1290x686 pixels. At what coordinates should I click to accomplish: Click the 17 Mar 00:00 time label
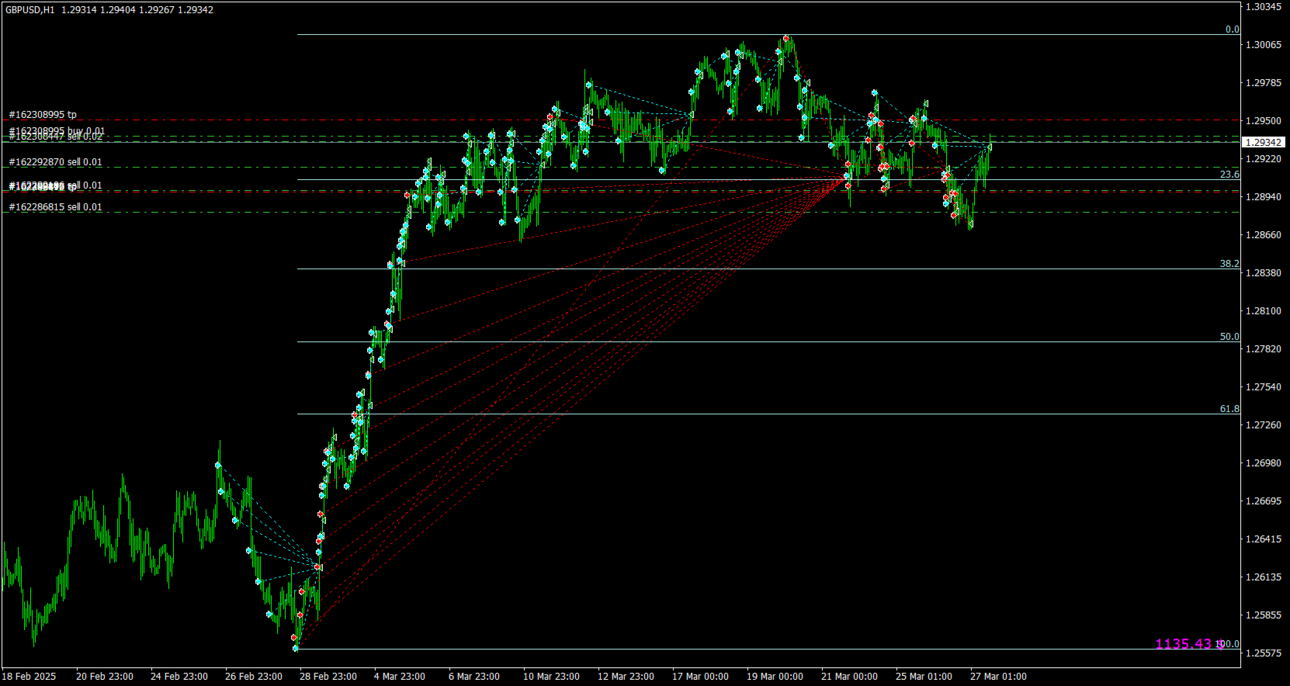point(701,677)
